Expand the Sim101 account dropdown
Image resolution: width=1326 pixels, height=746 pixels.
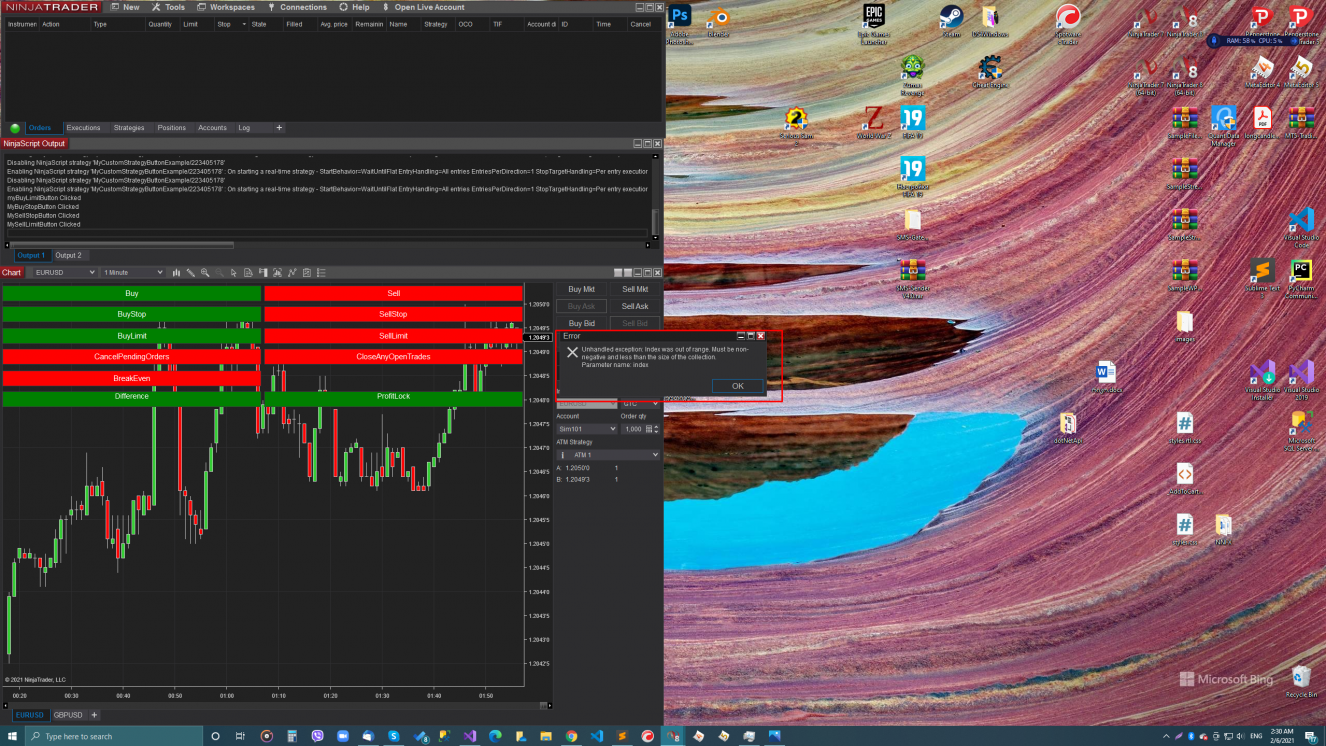coord(586,429)
